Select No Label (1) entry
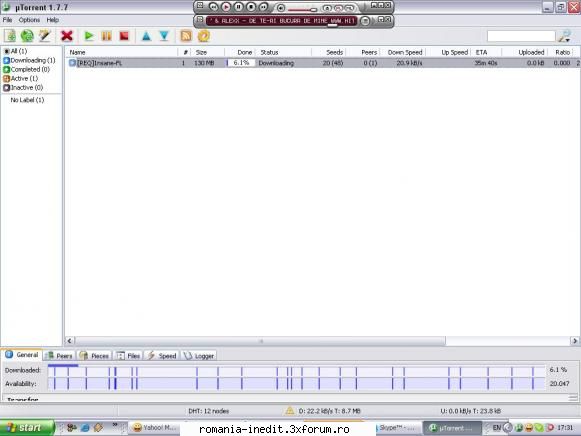This screenshot has width=581, height=436. coord(27,100)
